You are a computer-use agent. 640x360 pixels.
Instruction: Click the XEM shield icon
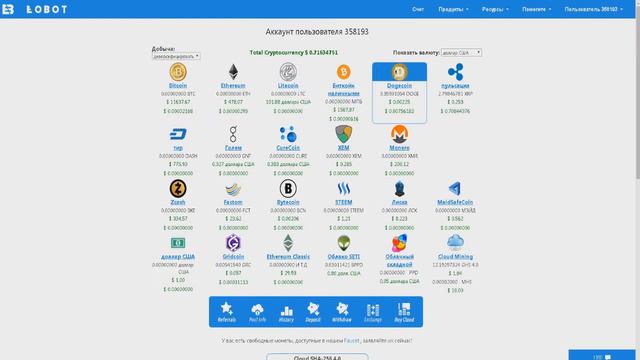(344, 134)
